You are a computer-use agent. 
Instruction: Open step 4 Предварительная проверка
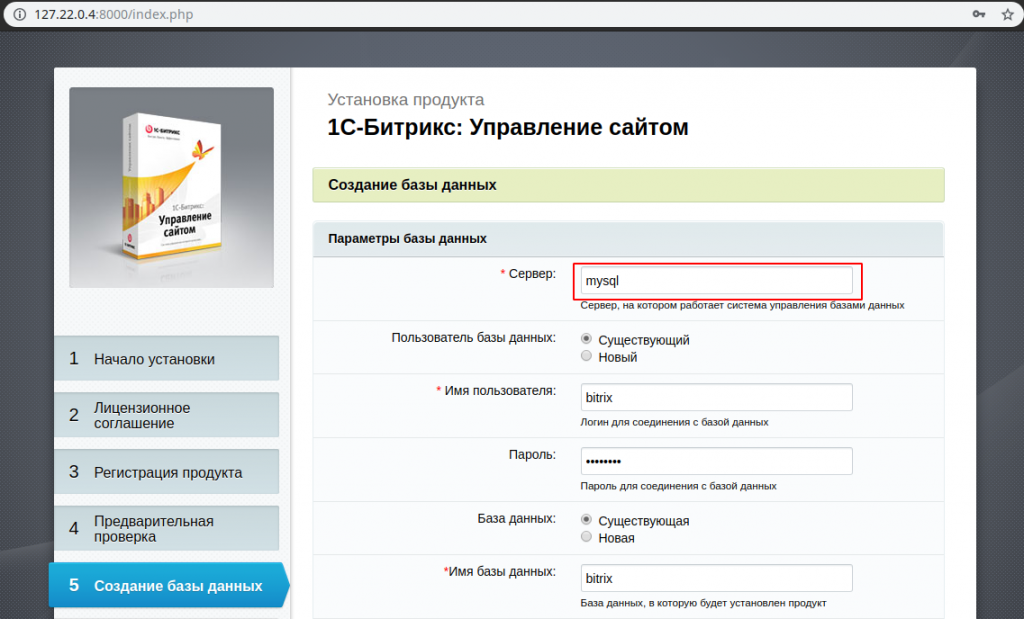(167, 528)
